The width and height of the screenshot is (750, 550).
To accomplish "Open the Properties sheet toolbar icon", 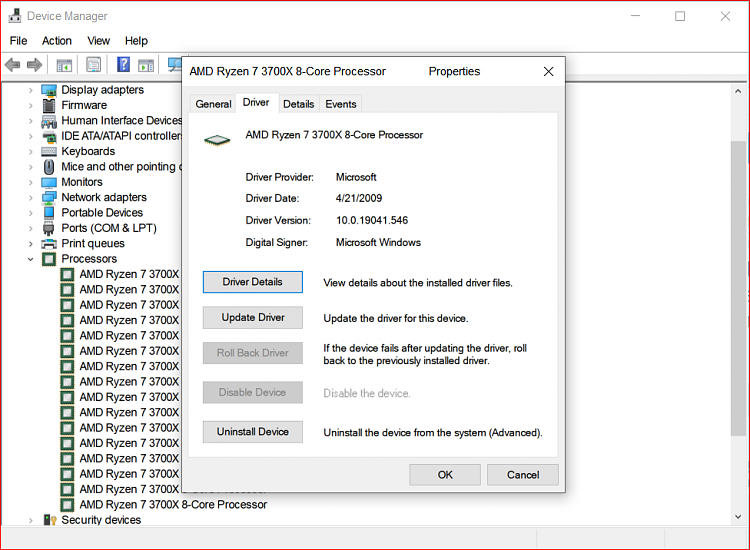I will [x=93, y=64].
